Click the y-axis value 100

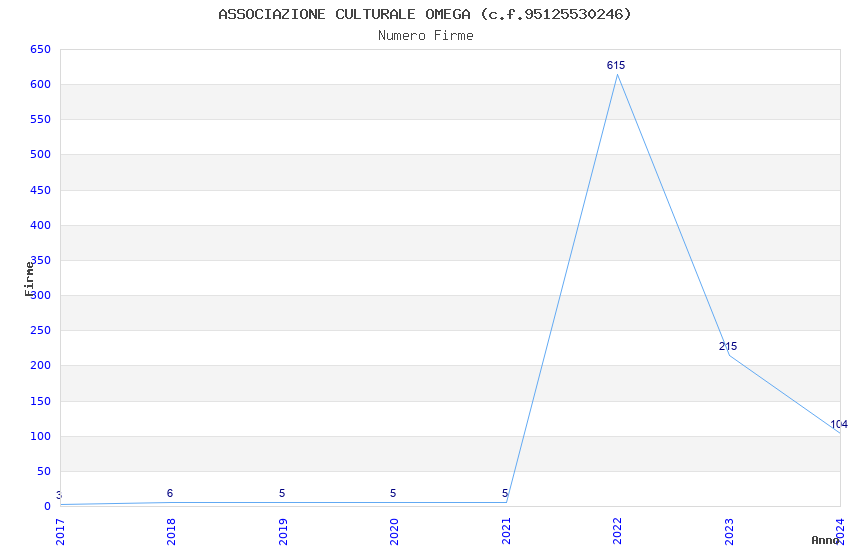click(40, 436)
